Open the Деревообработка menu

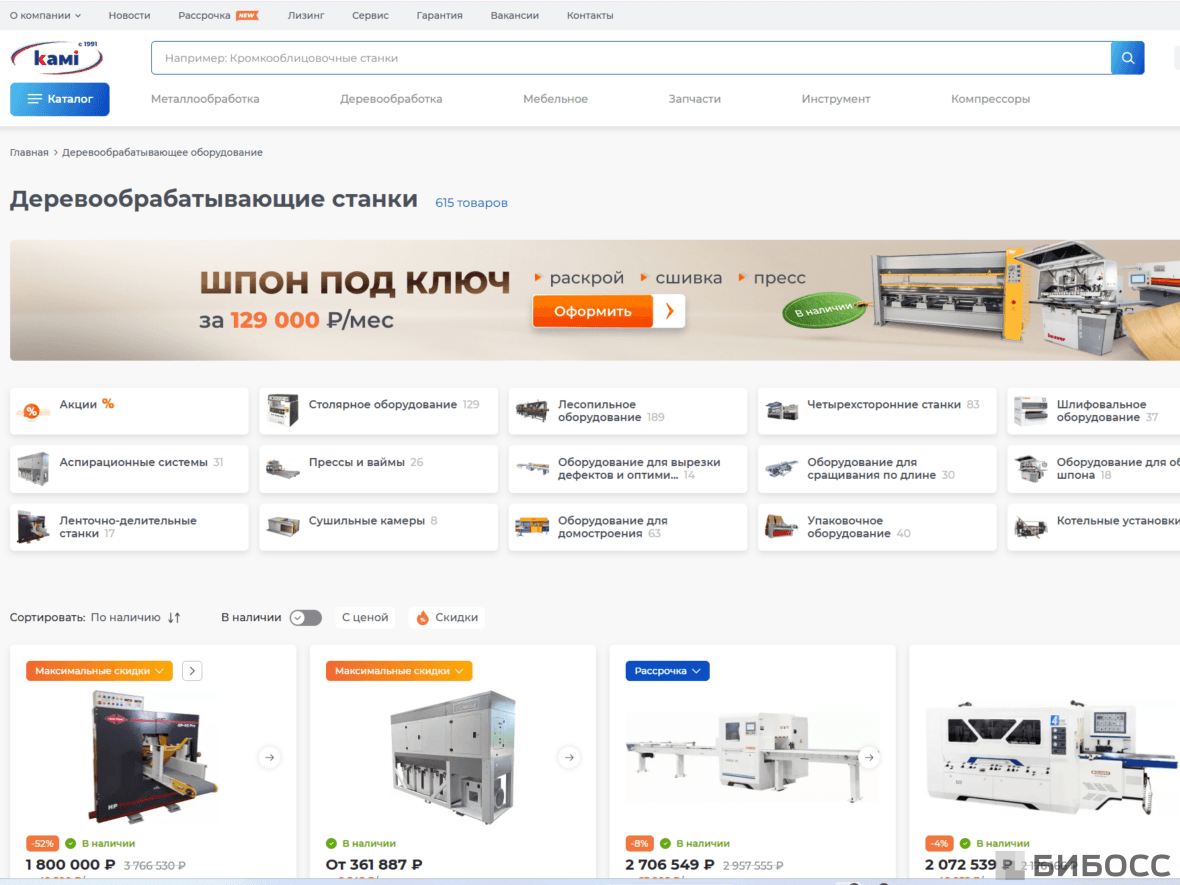point(391,99)
